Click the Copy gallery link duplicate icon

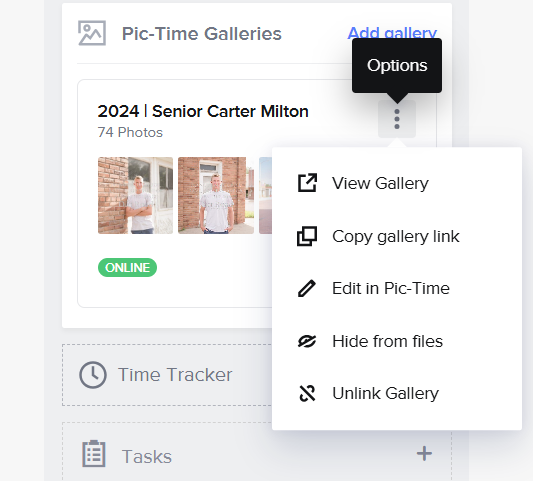pyautogui.click(x=307, y=236)
